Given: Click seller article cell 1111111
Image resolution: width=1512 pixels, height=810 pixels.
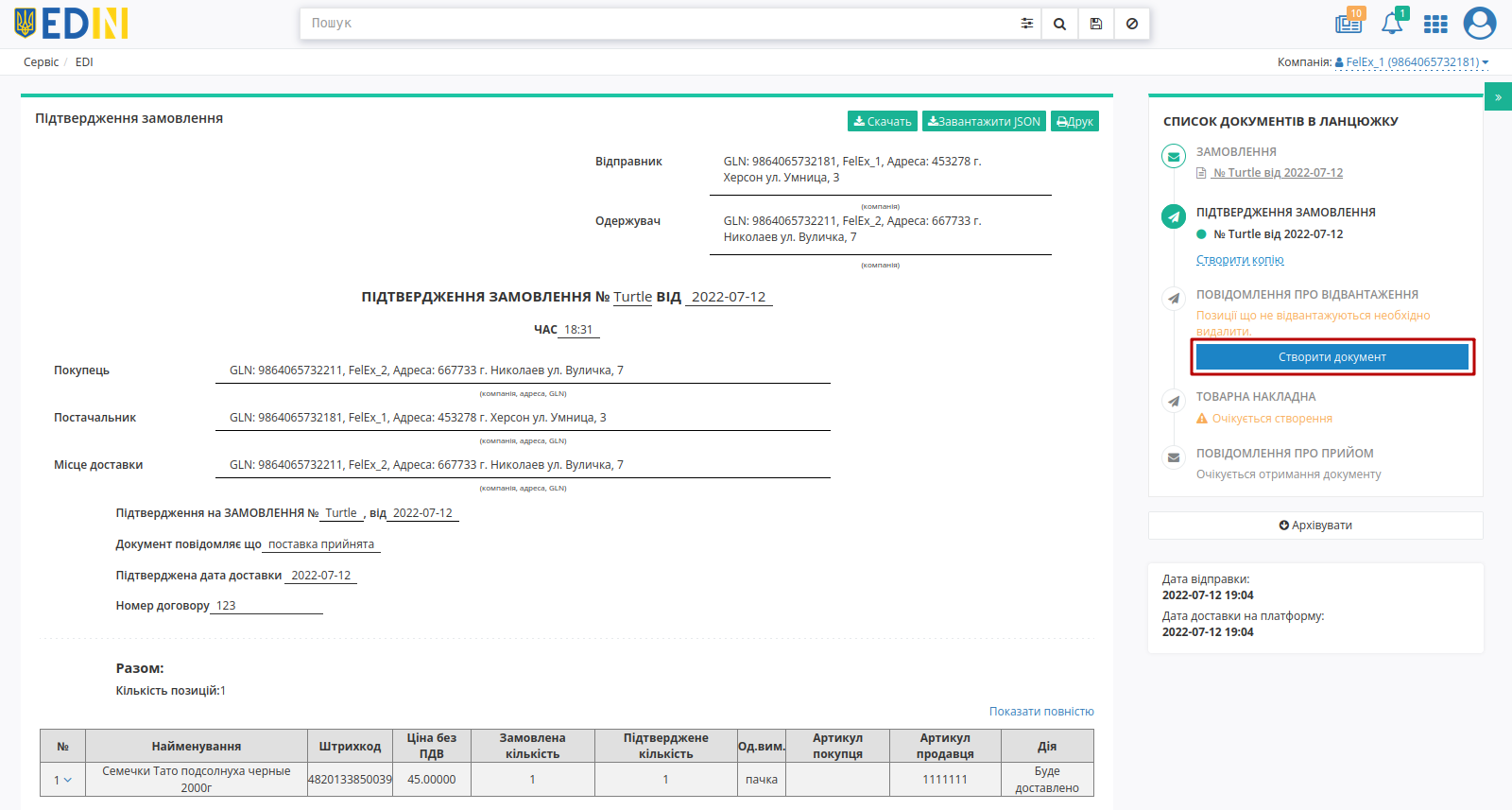Looking at the screenshot, I should point(945,780).
